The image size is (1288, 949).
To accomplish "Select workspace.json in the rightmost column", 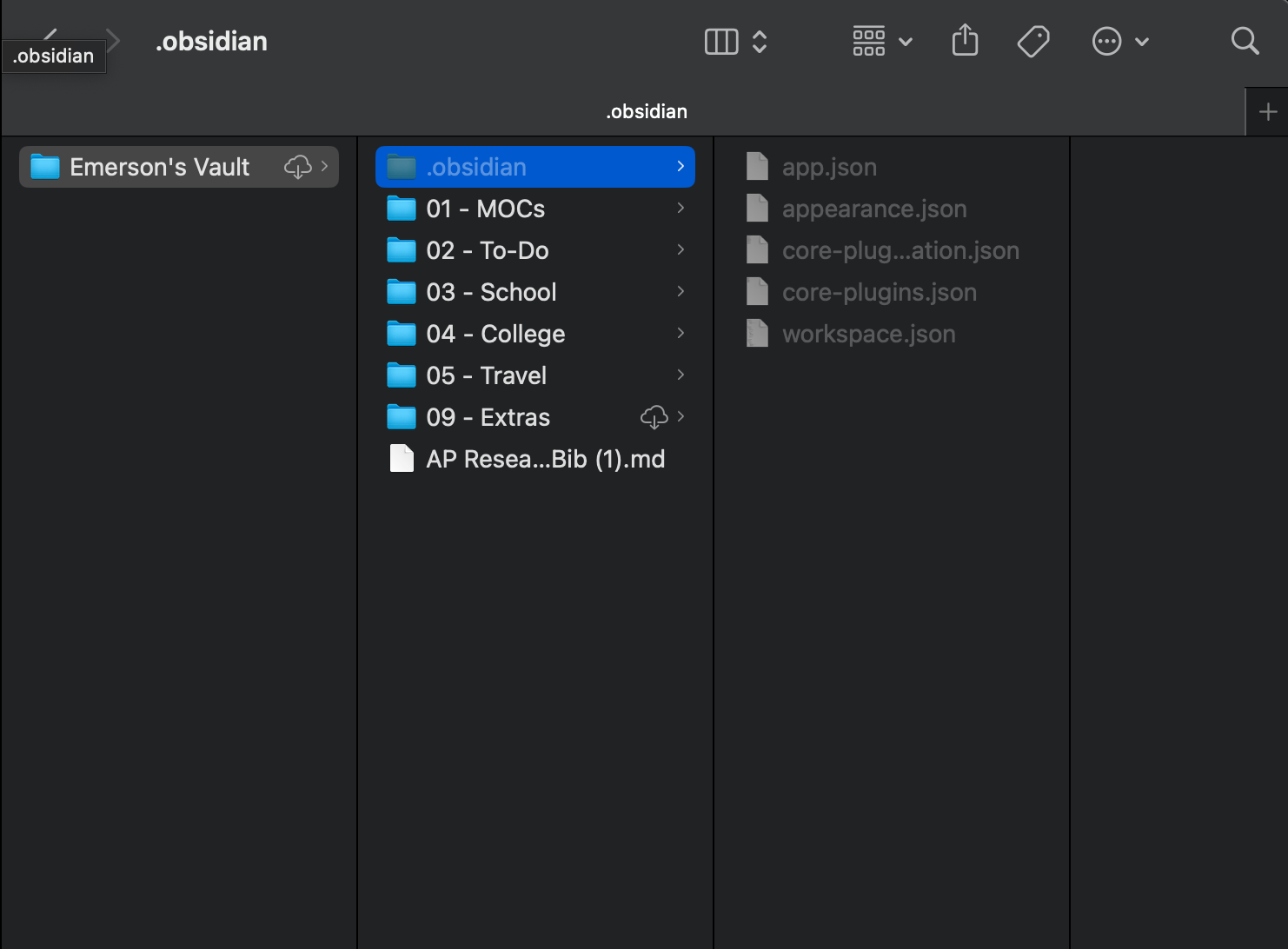I will tap(868, 334).
